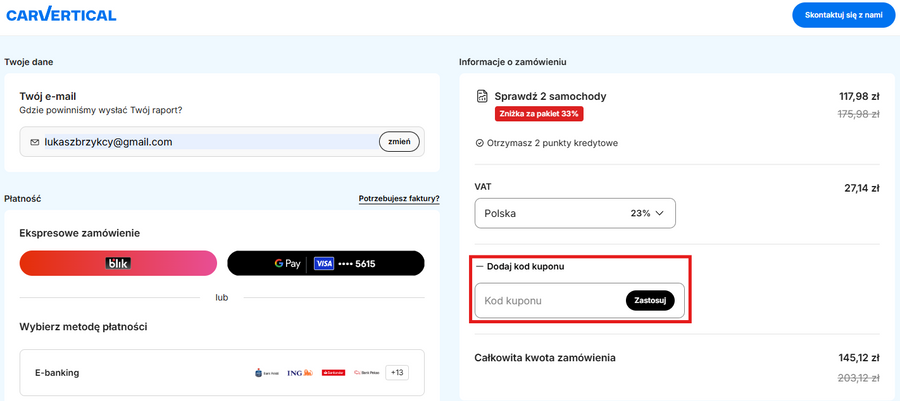Click the envelope icon in email field
Image resolution: width=900 pixels, height=401 pixels.
pos(35,143)
